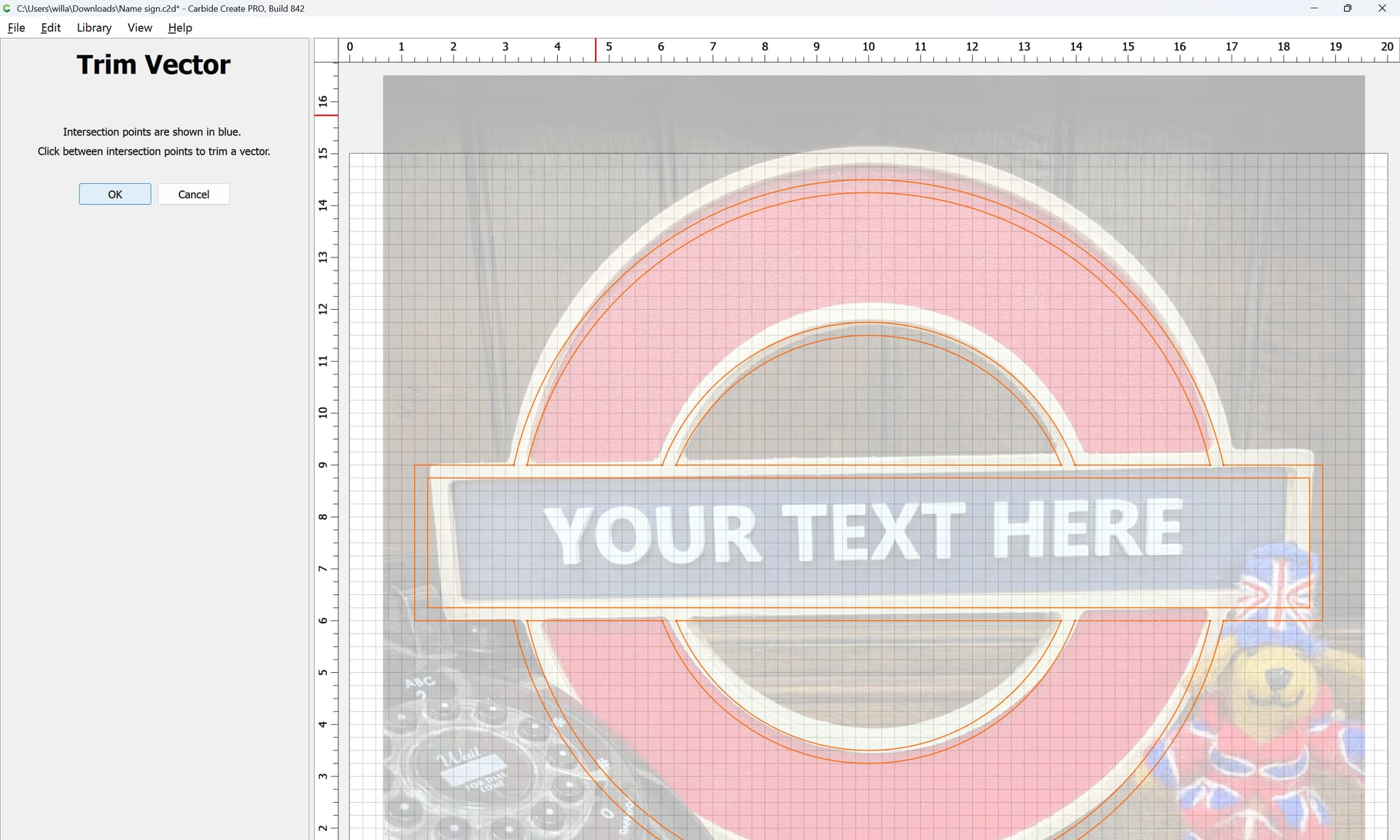Click the red marker on vertical ruler

click(326, 114)
